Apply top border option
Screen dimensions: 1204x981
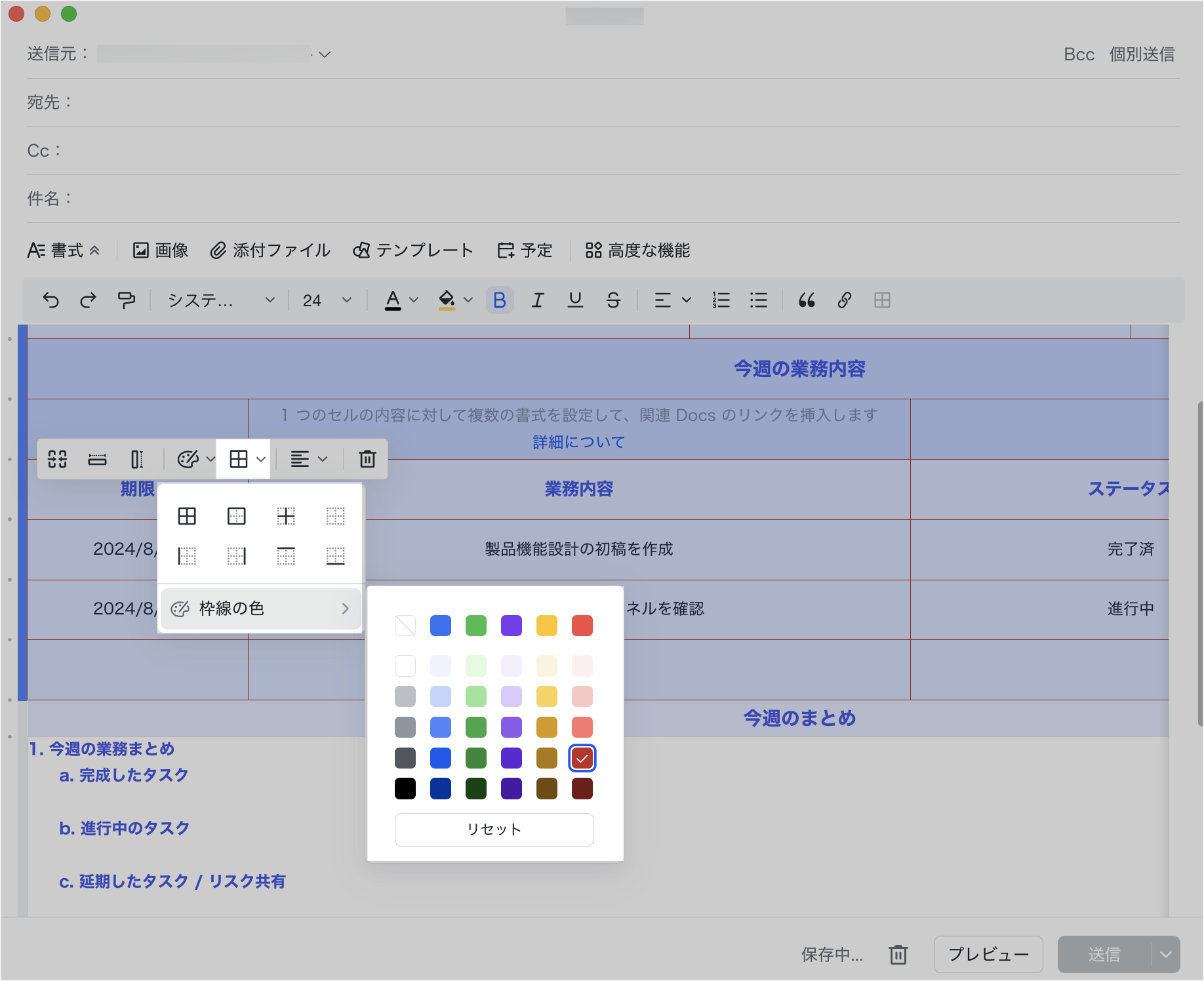pyautogui.click(x=286, y=556)
